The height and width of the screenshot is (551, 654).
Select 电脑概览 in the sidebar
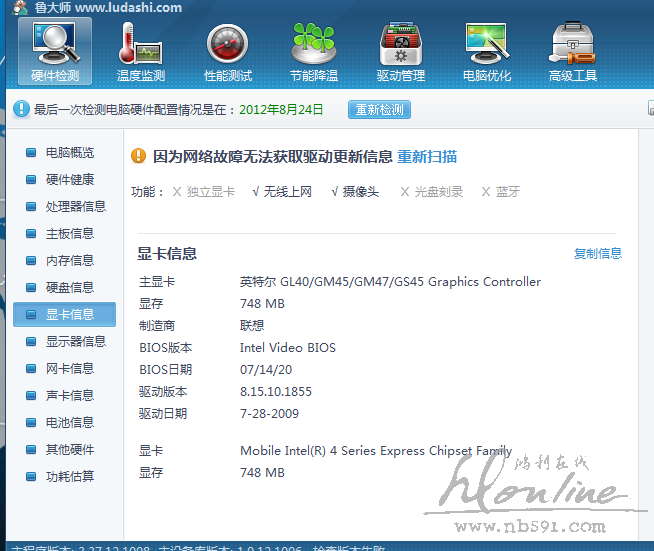click(69, 153)
